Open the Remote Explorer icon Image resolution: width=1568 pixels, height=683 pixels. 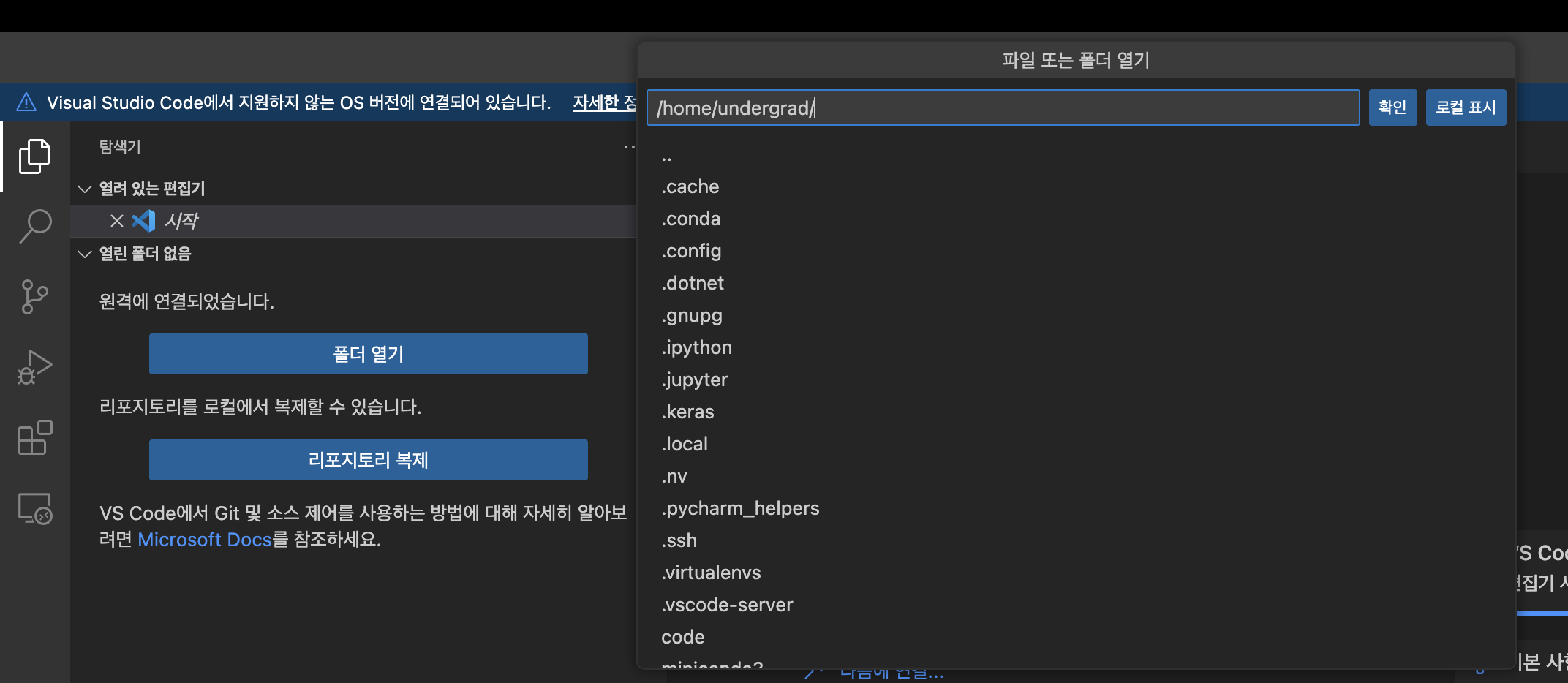pyautogui.click(x=34, y=508)
